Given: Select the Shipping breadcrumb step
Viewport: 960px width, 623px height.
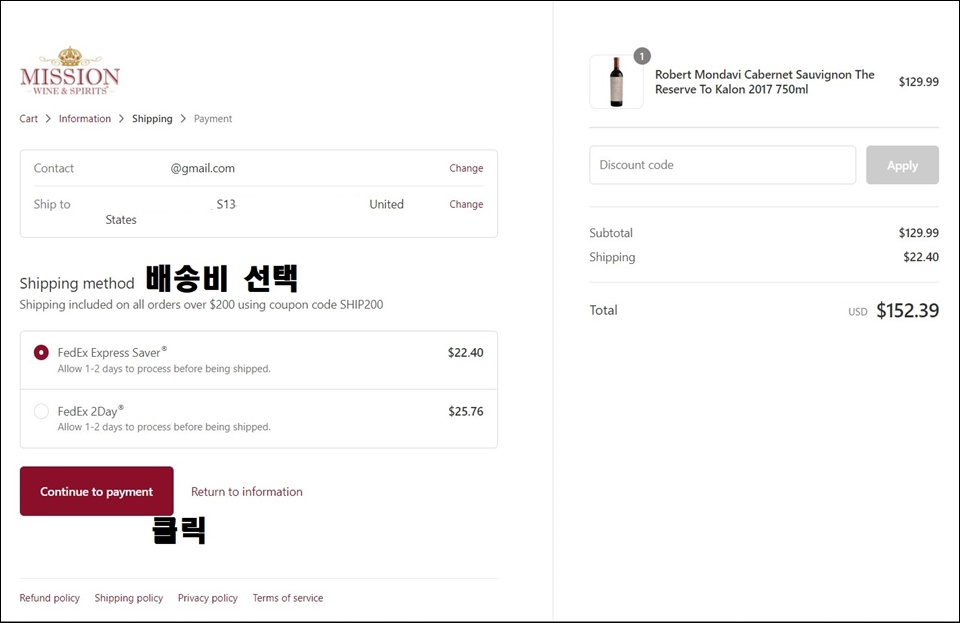Looking at the screenshot, I should coord(152,119).
